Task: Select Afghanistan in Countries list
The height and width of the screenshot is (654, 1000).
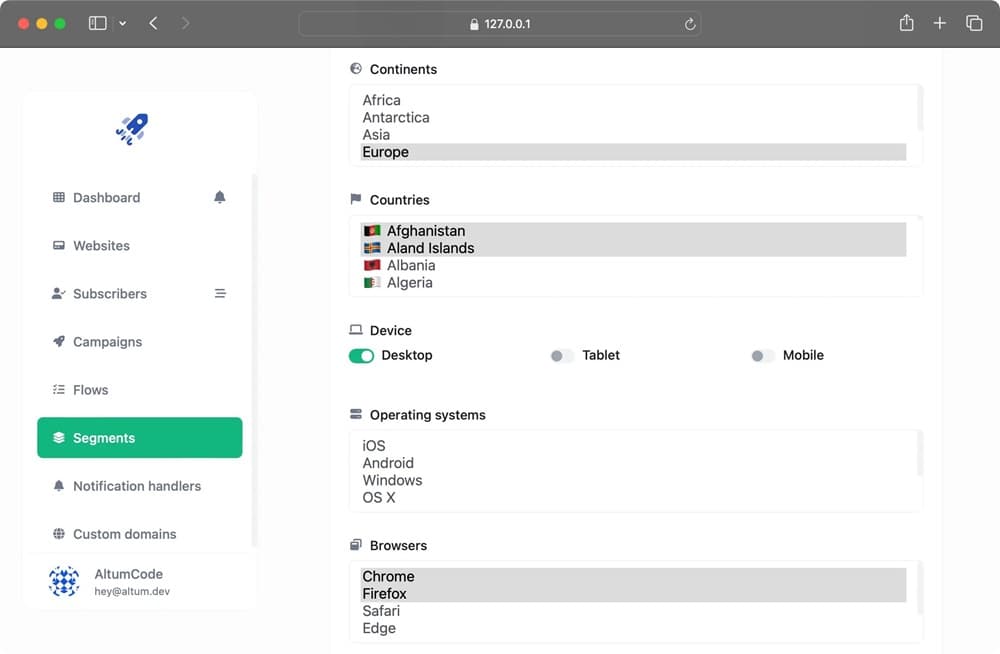Action: click(x=633, y=231)
